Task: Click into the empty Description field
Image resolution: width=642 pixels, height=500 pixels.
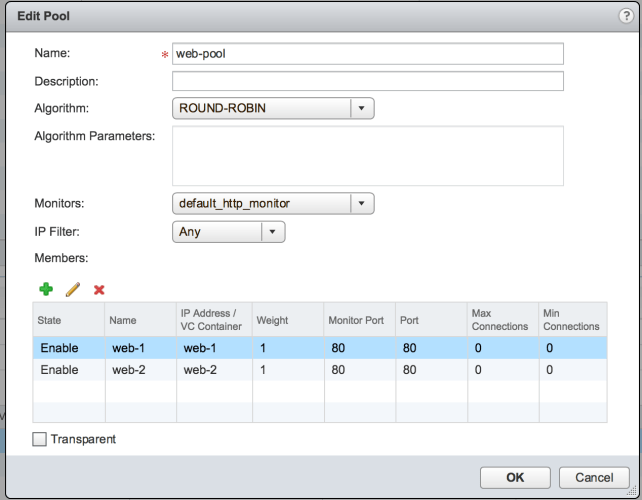Action: point(367,81)
